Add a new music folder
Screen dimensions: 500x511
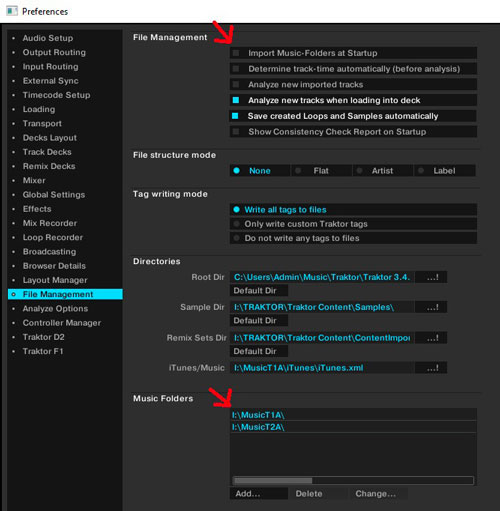coord(259,494)
